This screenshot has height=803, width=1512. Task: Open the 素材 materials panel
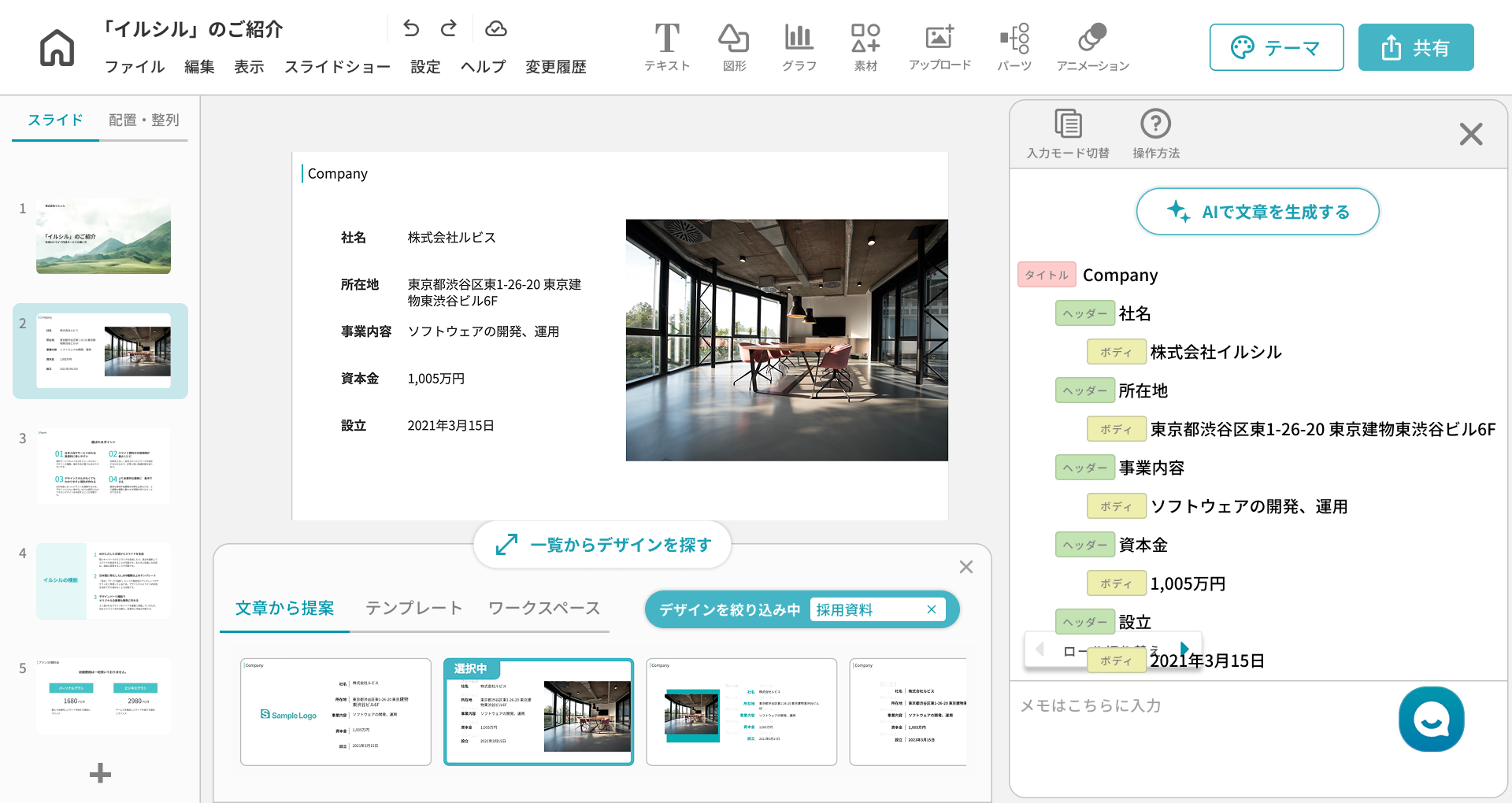point(865,47)
